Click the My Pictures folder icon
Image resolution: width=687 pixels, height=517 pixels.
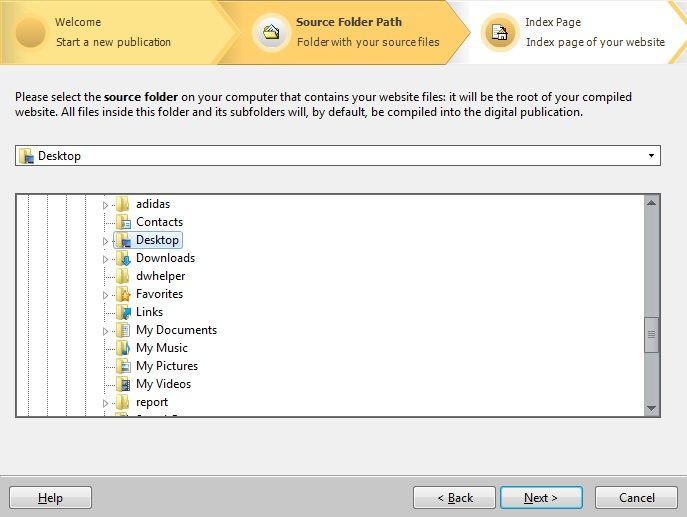pyautogui.click(x=123, y=365)
